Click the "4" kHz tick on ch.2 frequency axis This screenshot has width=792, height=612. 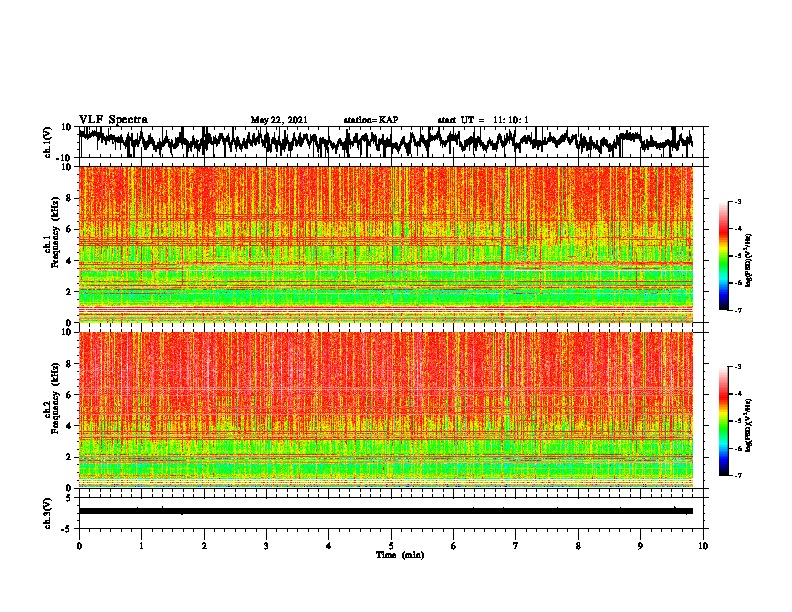pos(69,426)
